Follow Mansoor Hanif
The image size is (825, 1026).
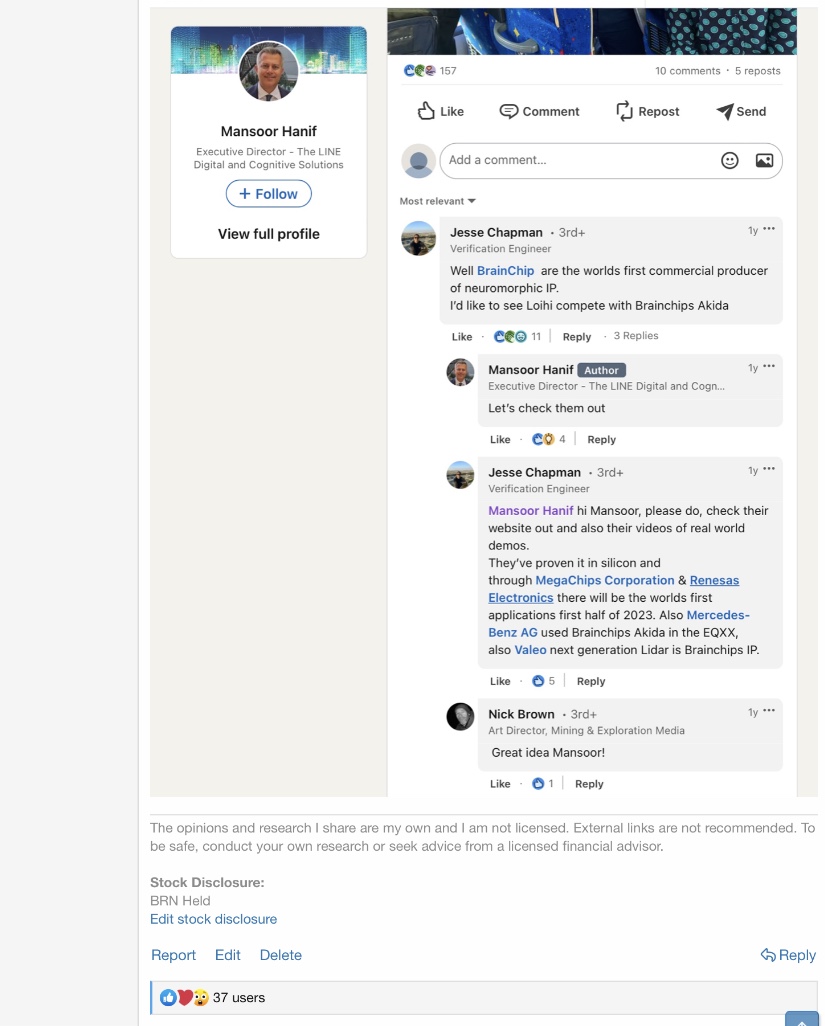pos(268,194)
